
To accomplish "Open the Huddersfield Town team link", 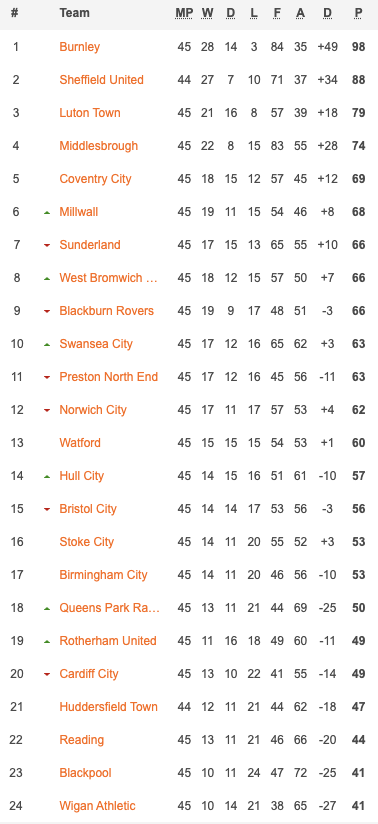I will pyautogui.click(x=108, y=707).
